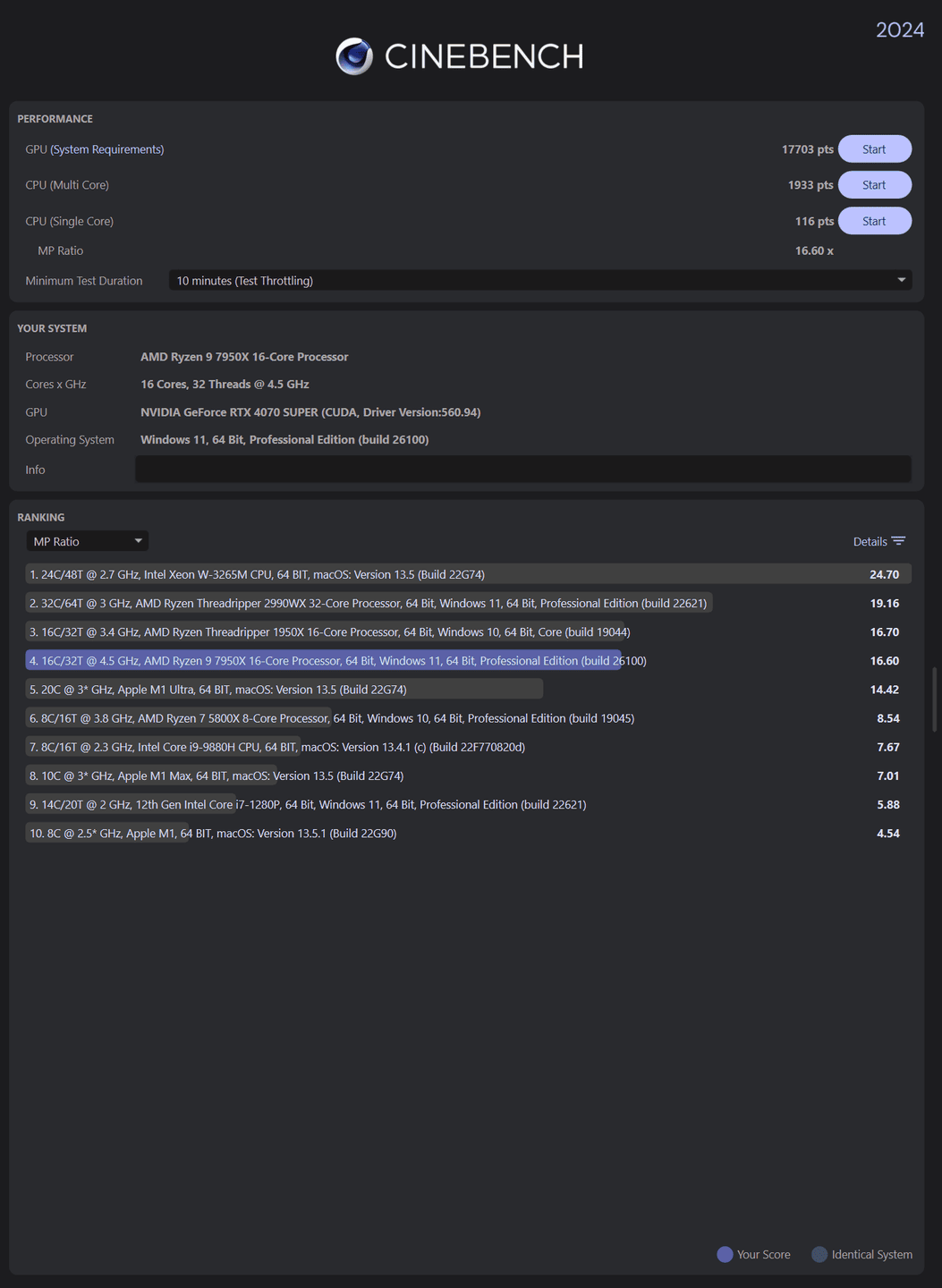Click into the Info input field

(x=523, y=470)
